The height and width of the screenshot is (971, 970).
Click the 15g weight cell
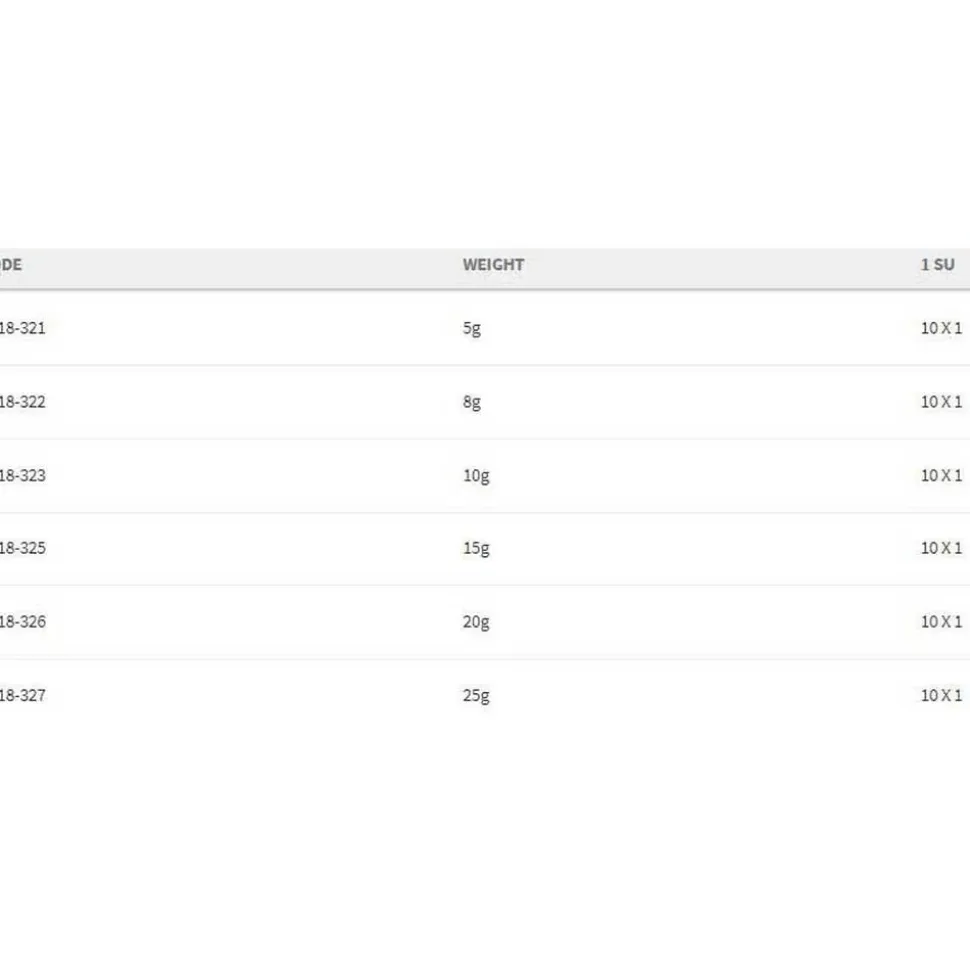(x=476, y=548)
